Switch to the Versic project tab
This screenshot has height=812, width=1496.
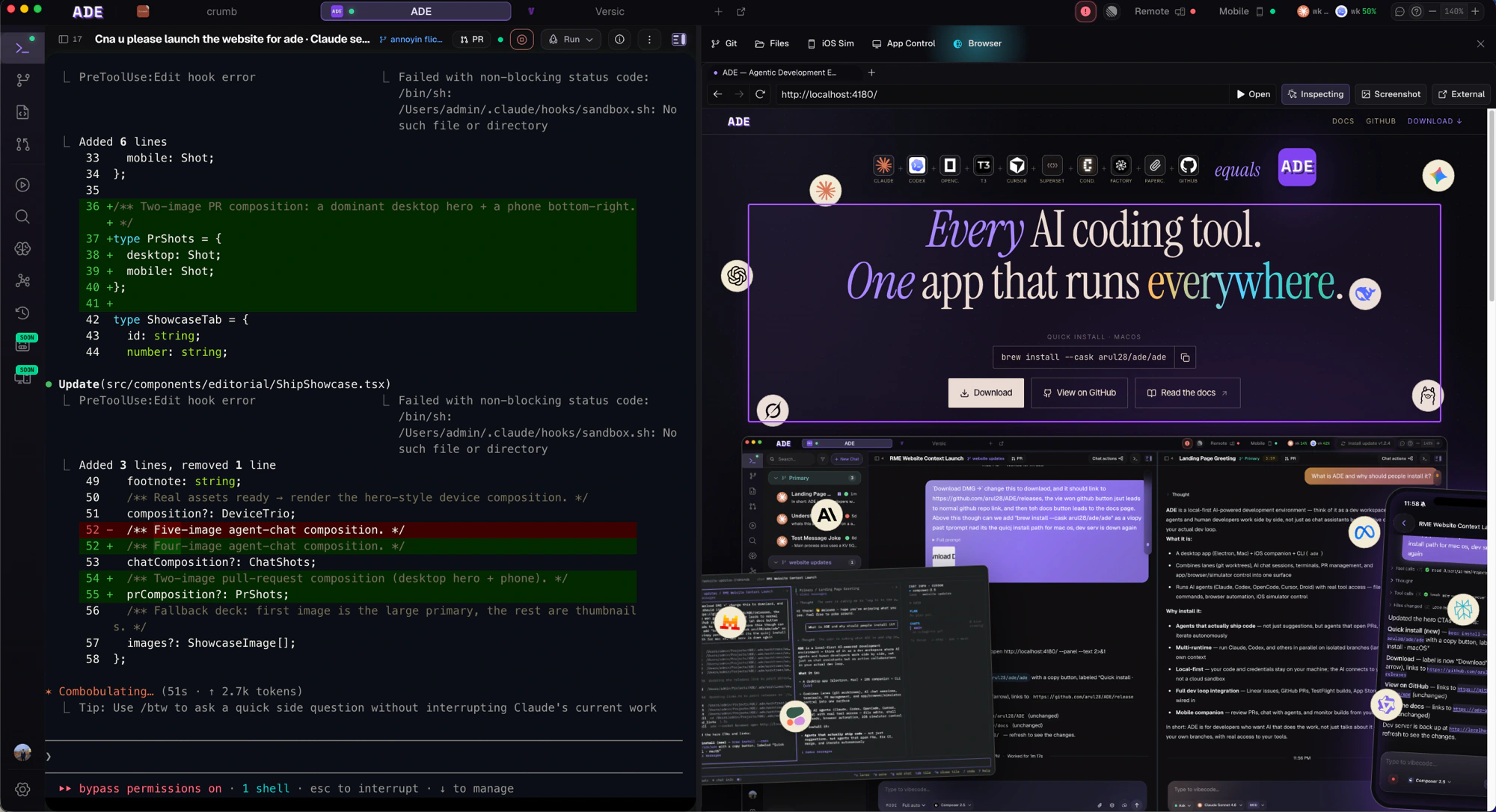coord(610,11)
